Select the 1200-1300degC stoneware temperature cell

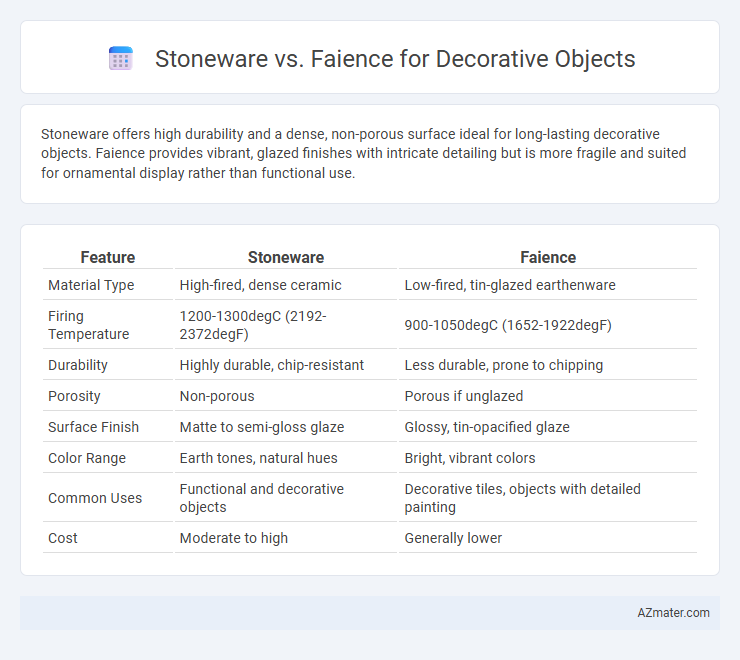253,325
